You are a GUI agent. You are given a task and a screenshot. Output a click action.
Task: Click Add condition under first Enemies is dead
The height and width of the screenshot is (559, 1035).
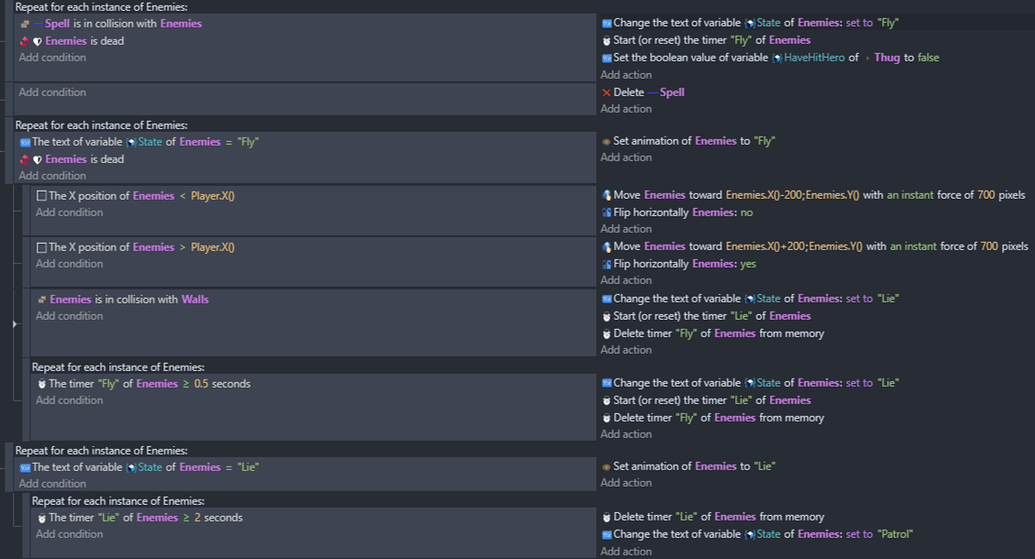click(52, 57)
